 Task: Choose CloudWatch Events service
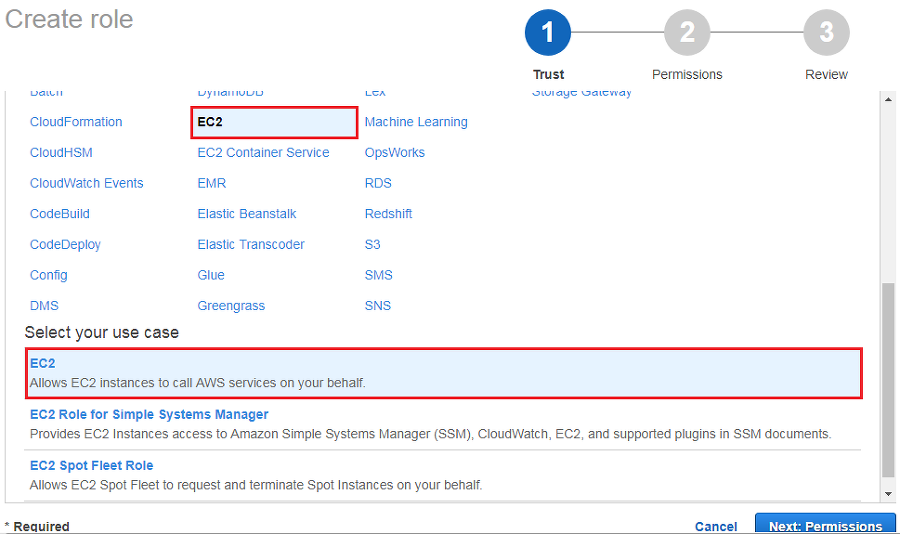click(87, 183)
